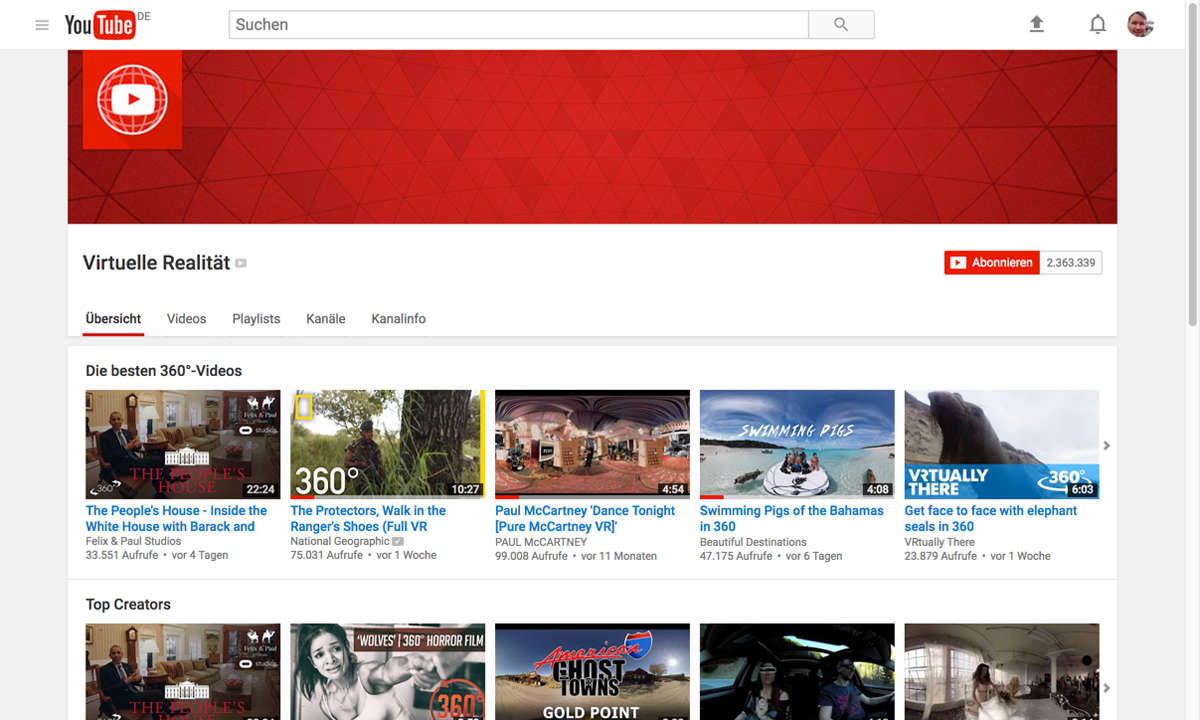Play The Protectors 360° video thumbnail
This screenshot has height=720, width=1200.
[388, 444]
